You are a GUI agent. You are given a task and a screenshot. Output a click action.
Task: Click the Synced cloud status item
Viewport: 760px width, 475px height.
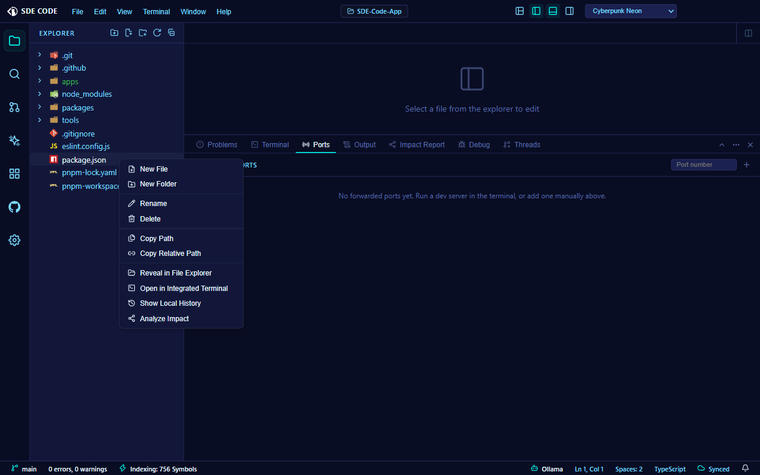pos(713,469)
